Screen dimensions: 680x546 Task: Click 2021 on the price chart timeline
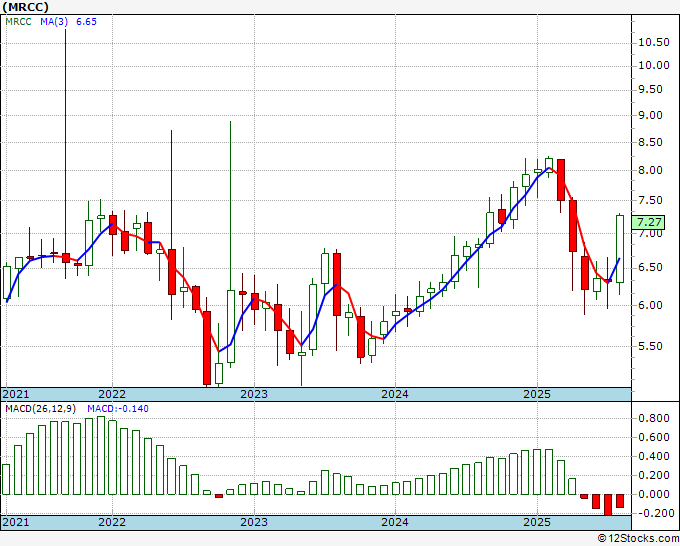point(16,394)
